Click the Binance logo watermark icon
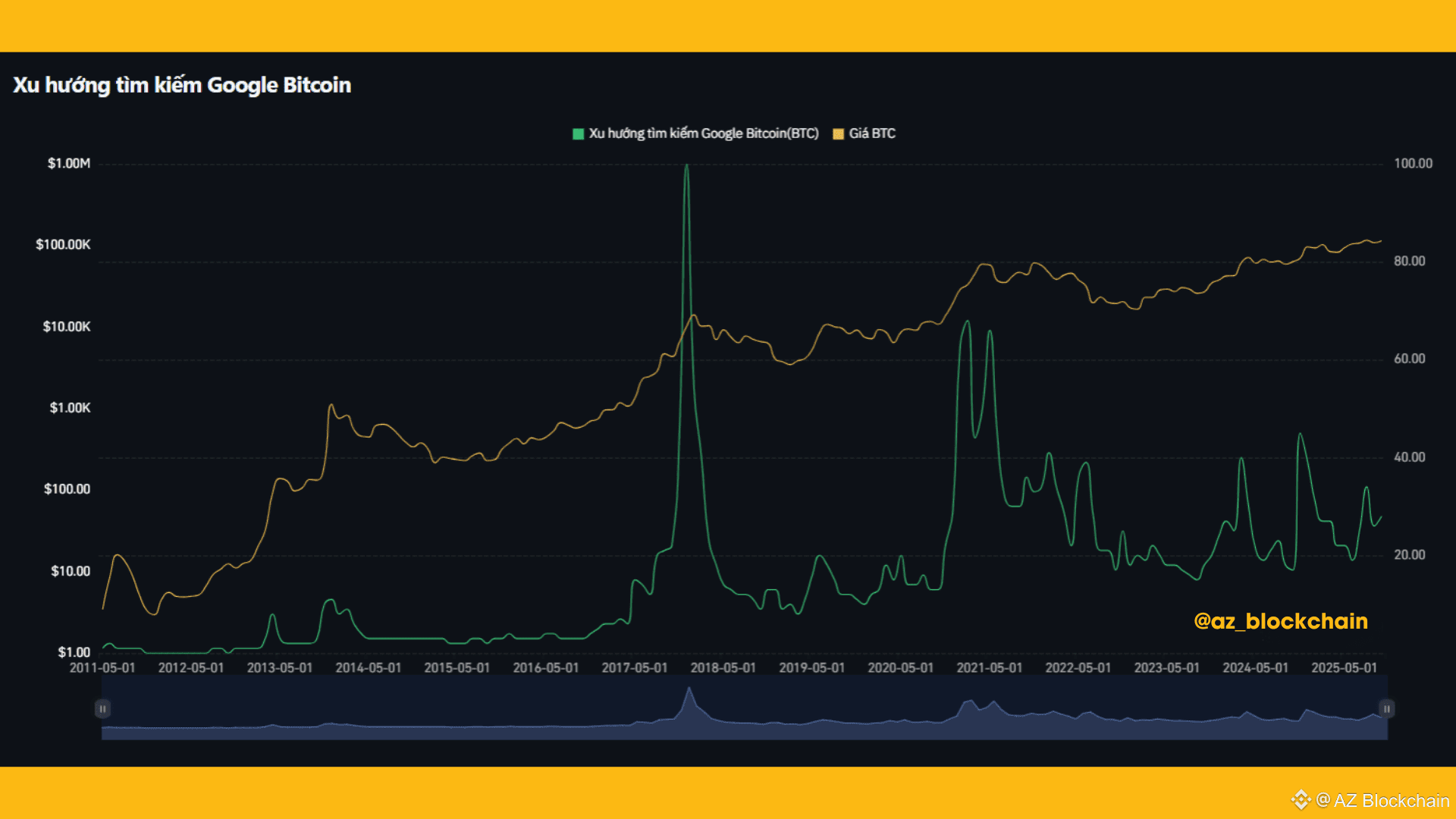The height and width of the screenshot is (819, 1456). point(1301,800)
